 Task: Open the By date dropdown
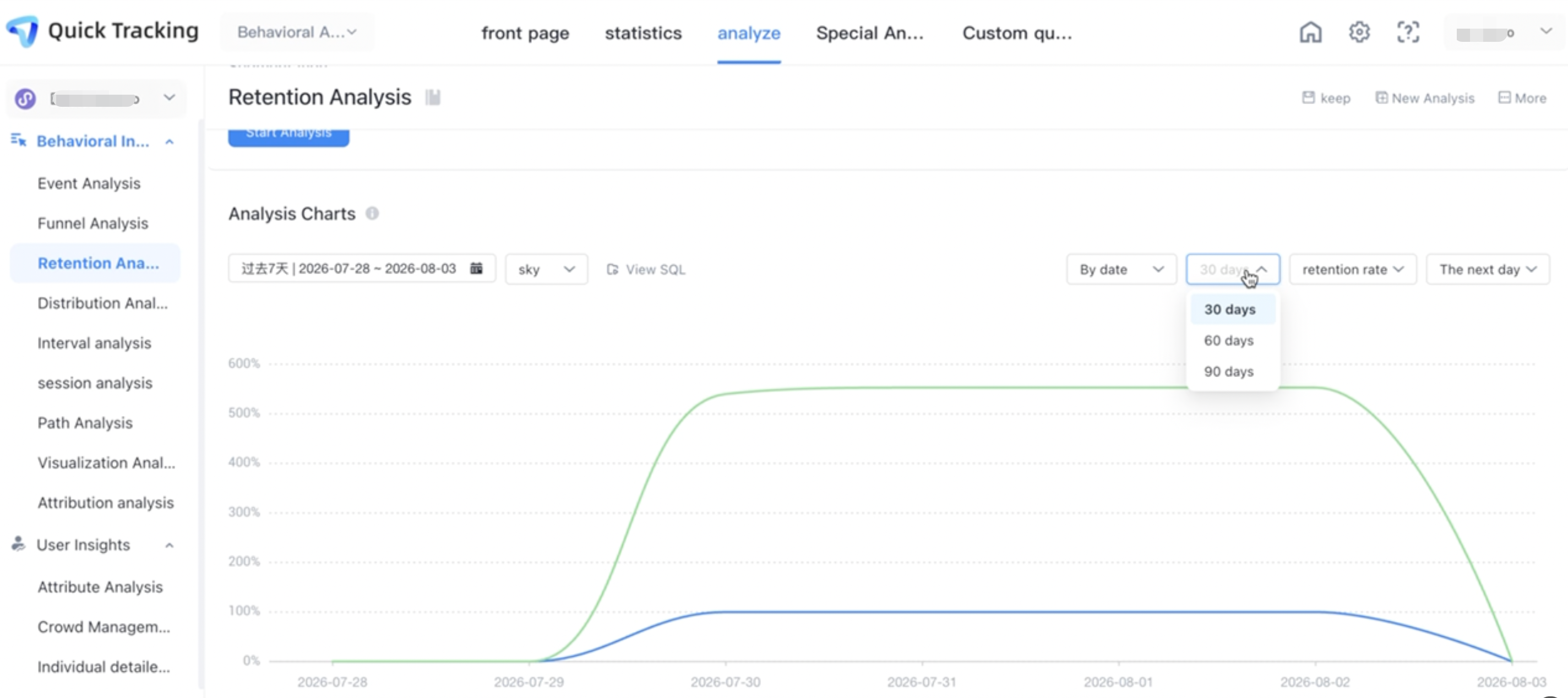[x=1121, y=269]
